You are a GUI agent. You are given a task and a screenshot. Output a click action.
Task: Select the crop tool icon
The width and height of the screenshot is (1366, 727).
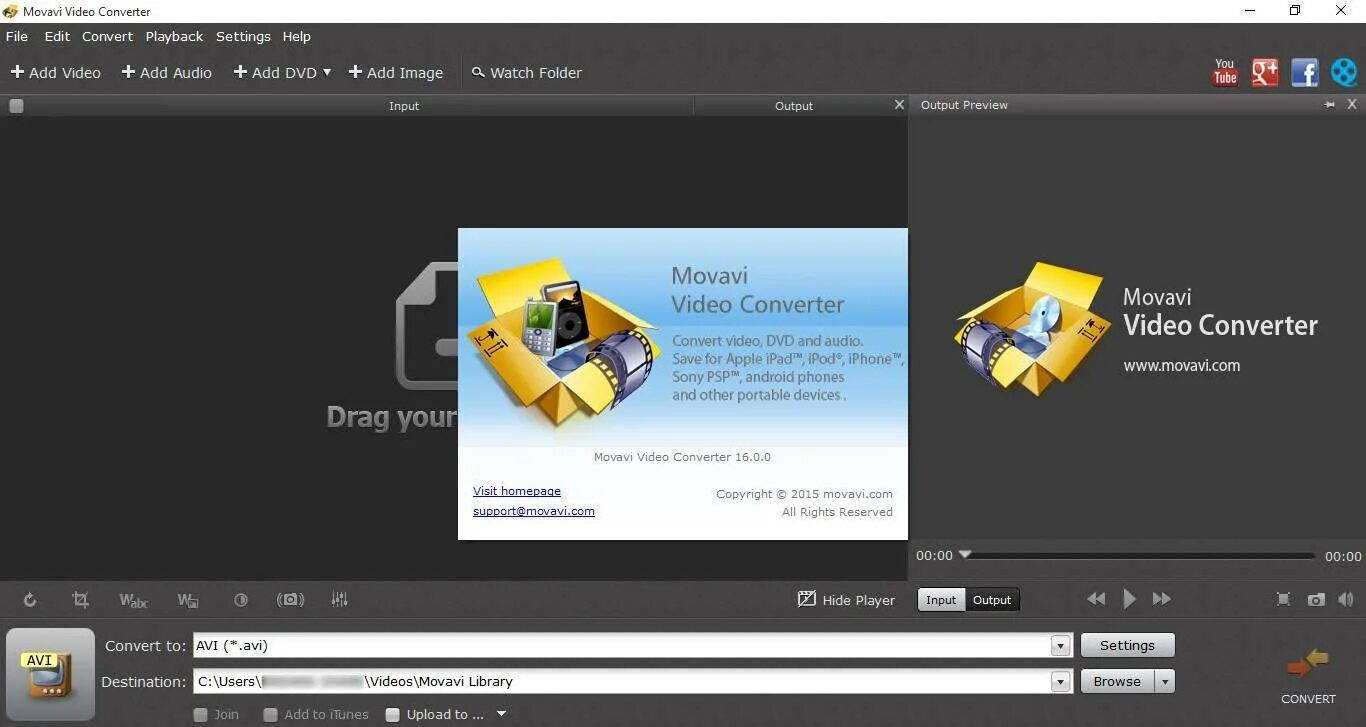click(x=80, y=600)
